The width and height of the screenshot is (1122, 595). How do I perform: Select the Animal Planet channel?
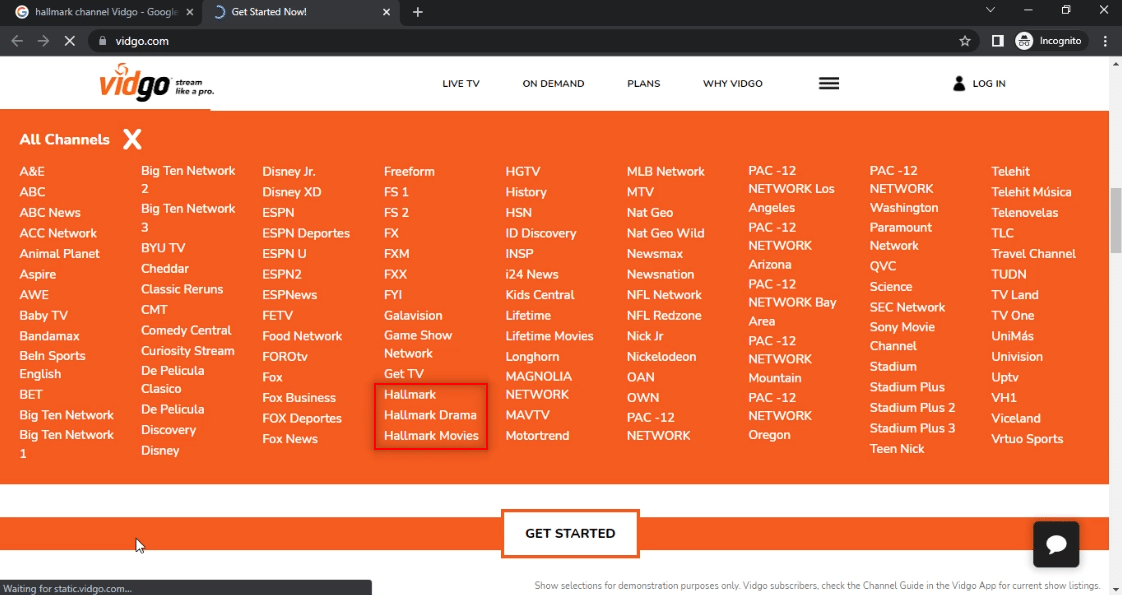click(59, 254)
